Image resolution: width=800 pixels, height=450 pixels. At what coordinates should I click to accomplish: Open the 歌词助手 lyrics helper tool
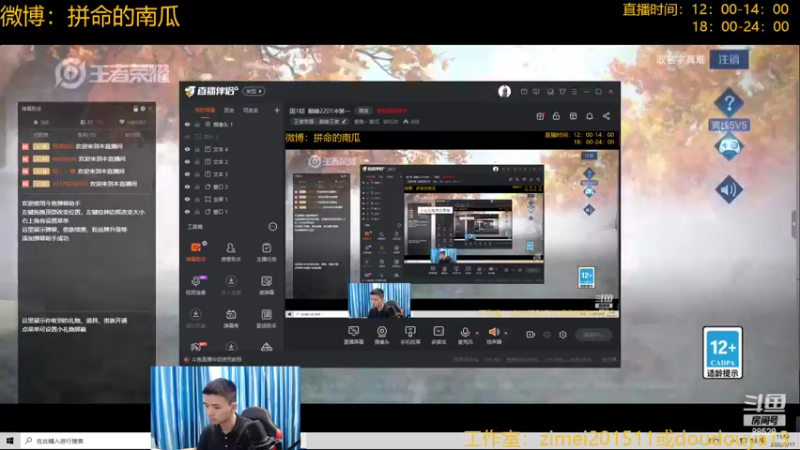point(266,318)
